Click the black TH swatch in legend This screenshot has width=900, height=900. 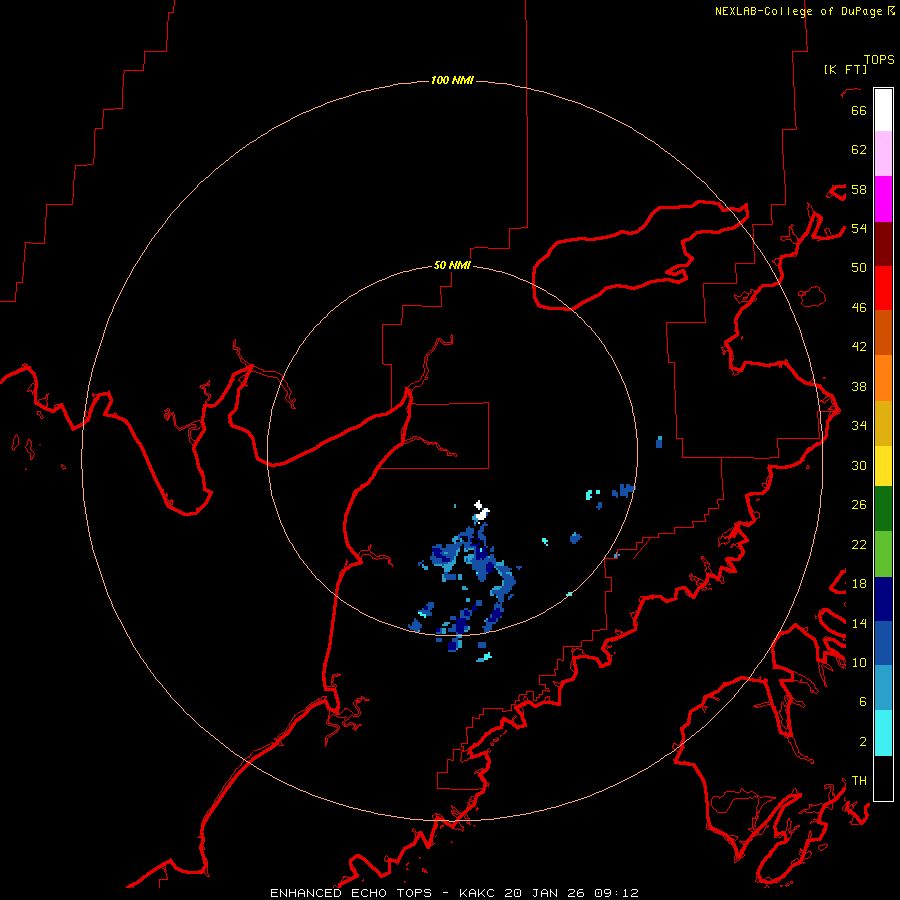tap(883, 778)
